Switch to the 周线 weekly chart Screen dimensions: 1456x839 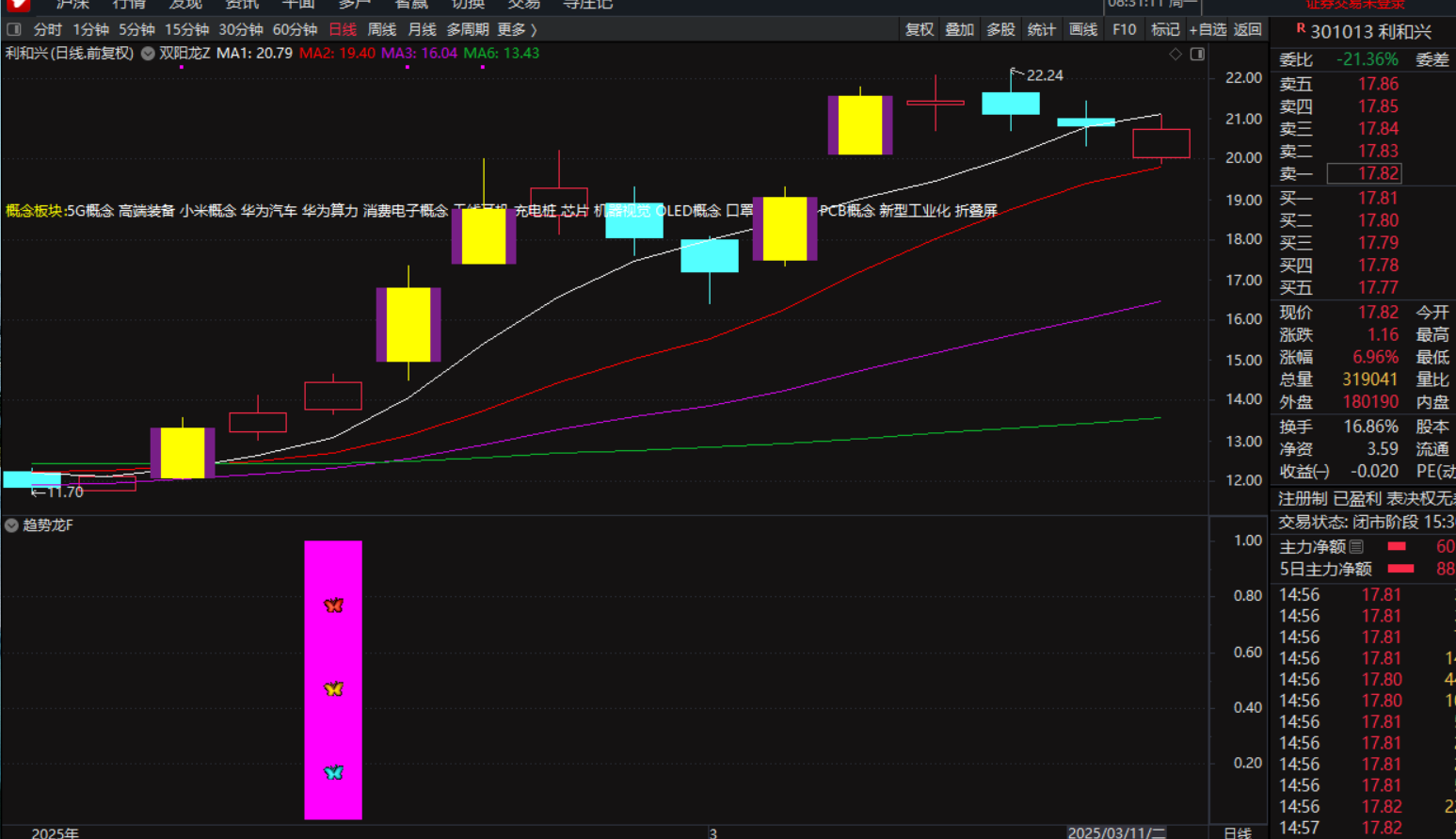pos(381,29)
